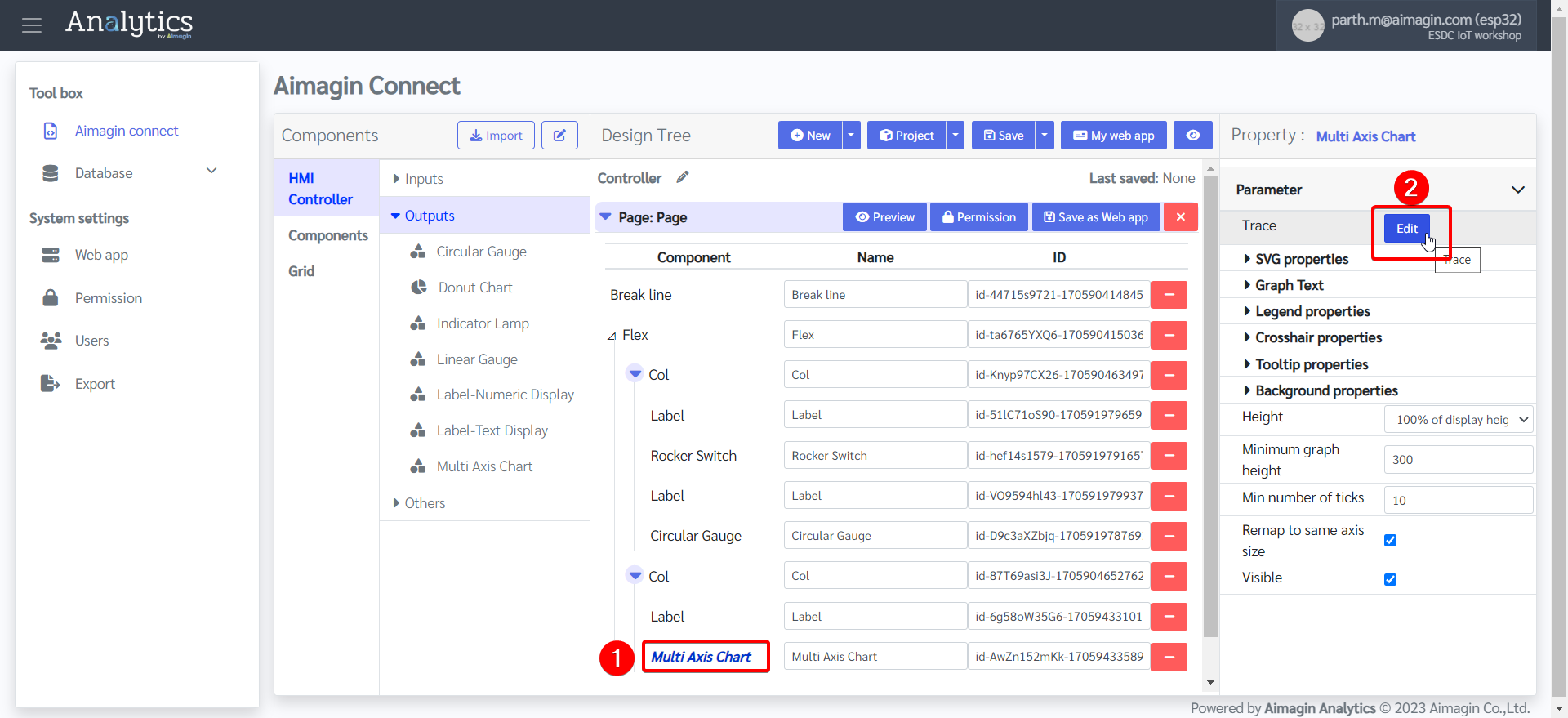This screenshot has width=1568, height=718.
Task: Open the Project button dropdown arrow
Action: 955,136
